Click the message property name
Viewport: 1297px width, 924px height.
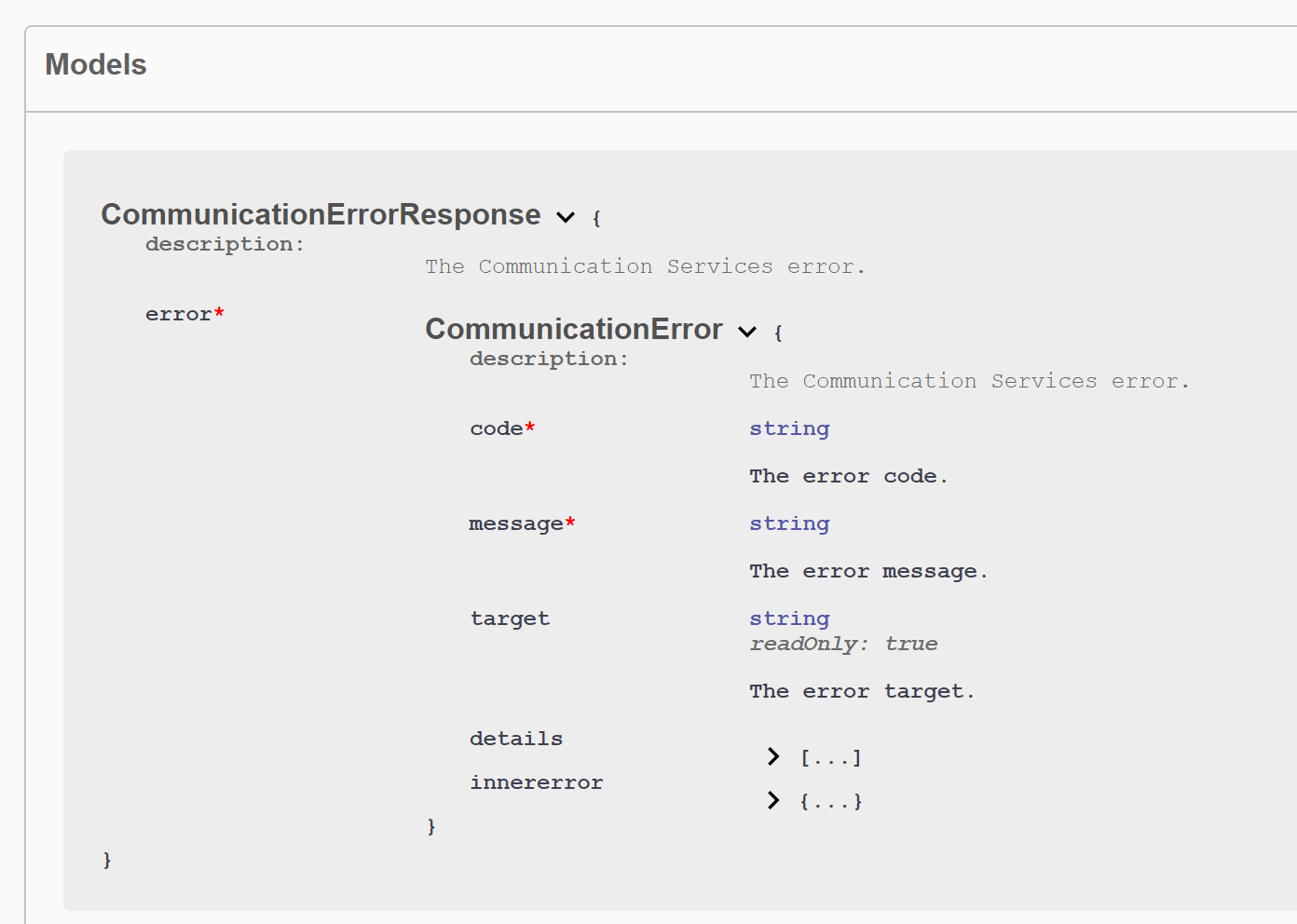(517, 523)
